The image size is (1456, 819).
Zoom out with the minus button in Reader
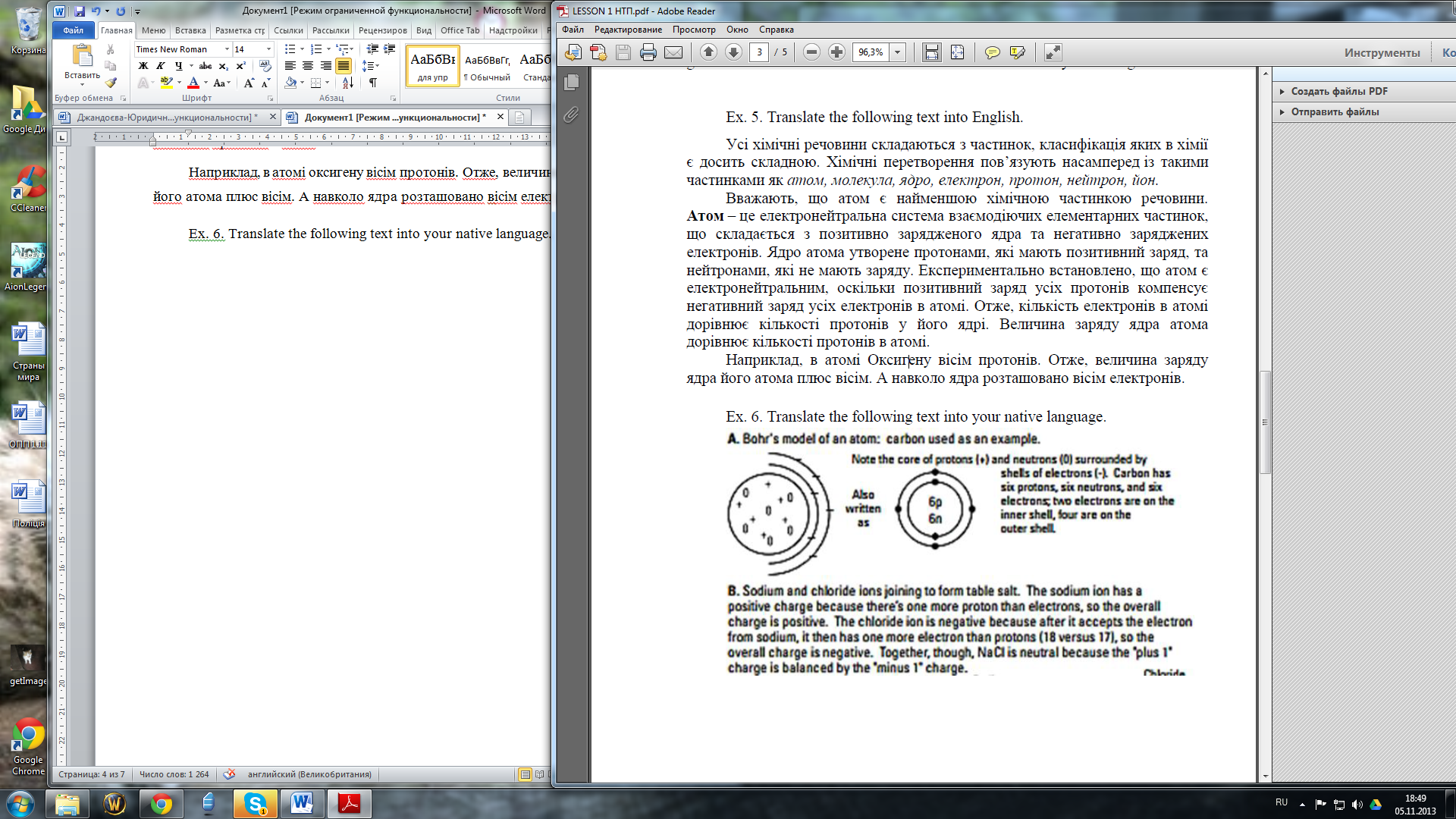[x=811, y=52]
